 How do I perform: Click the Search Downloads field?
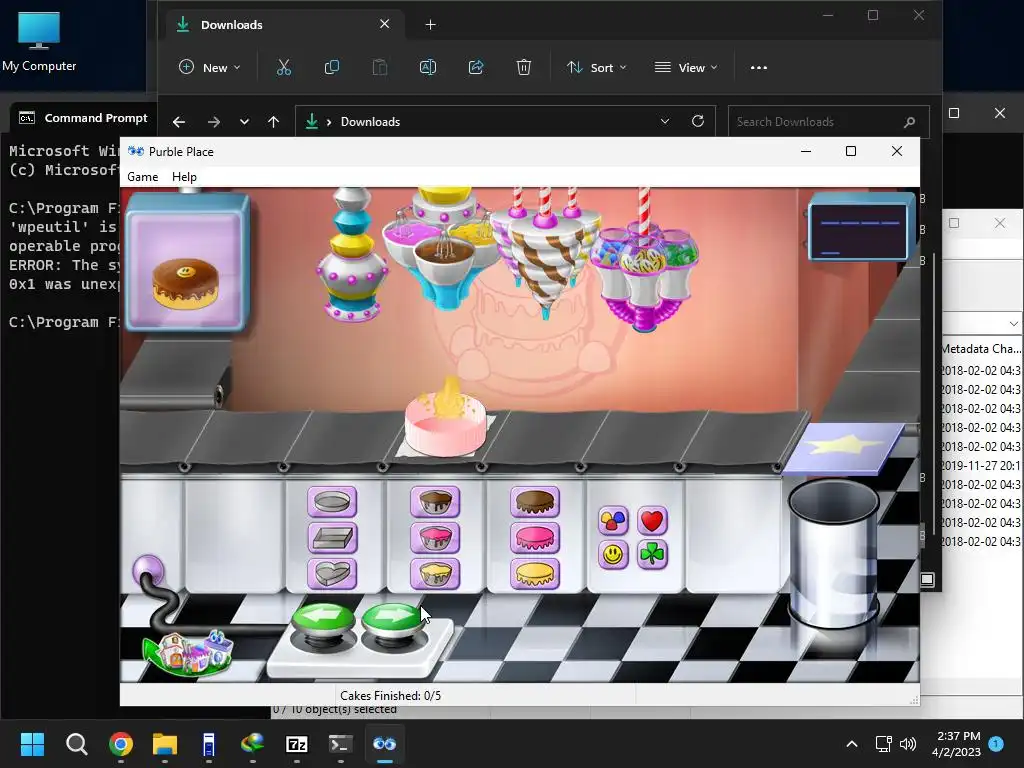tap(828, 121)
